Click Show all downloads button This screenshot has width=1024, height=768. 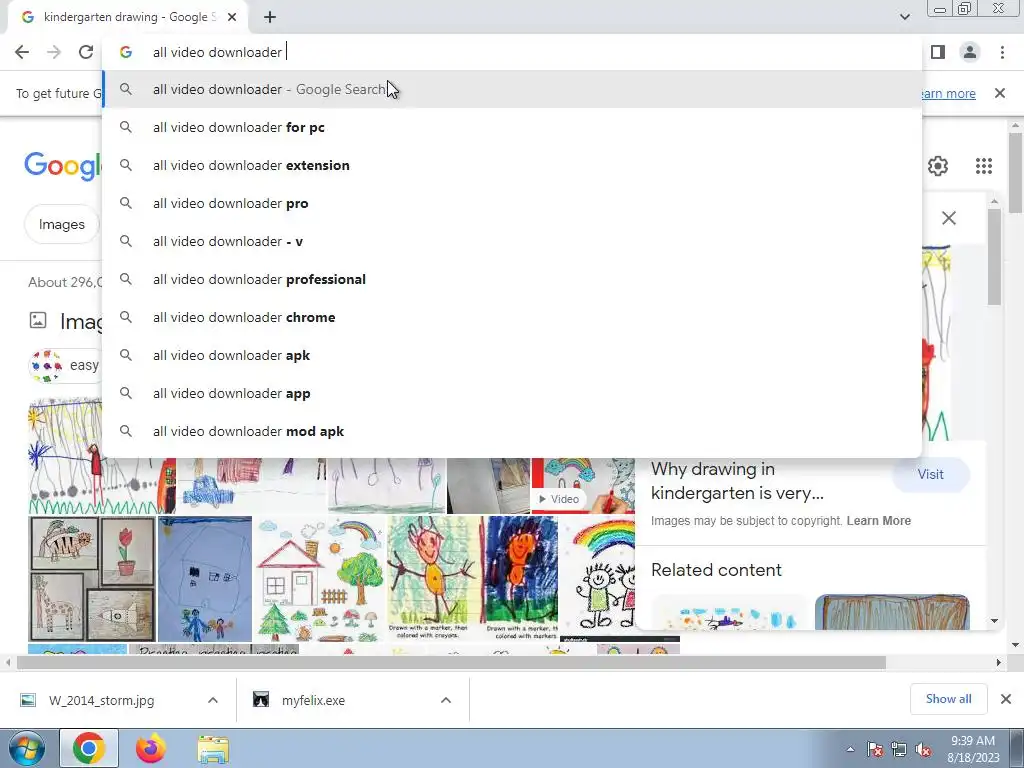(x=948, y=699)
